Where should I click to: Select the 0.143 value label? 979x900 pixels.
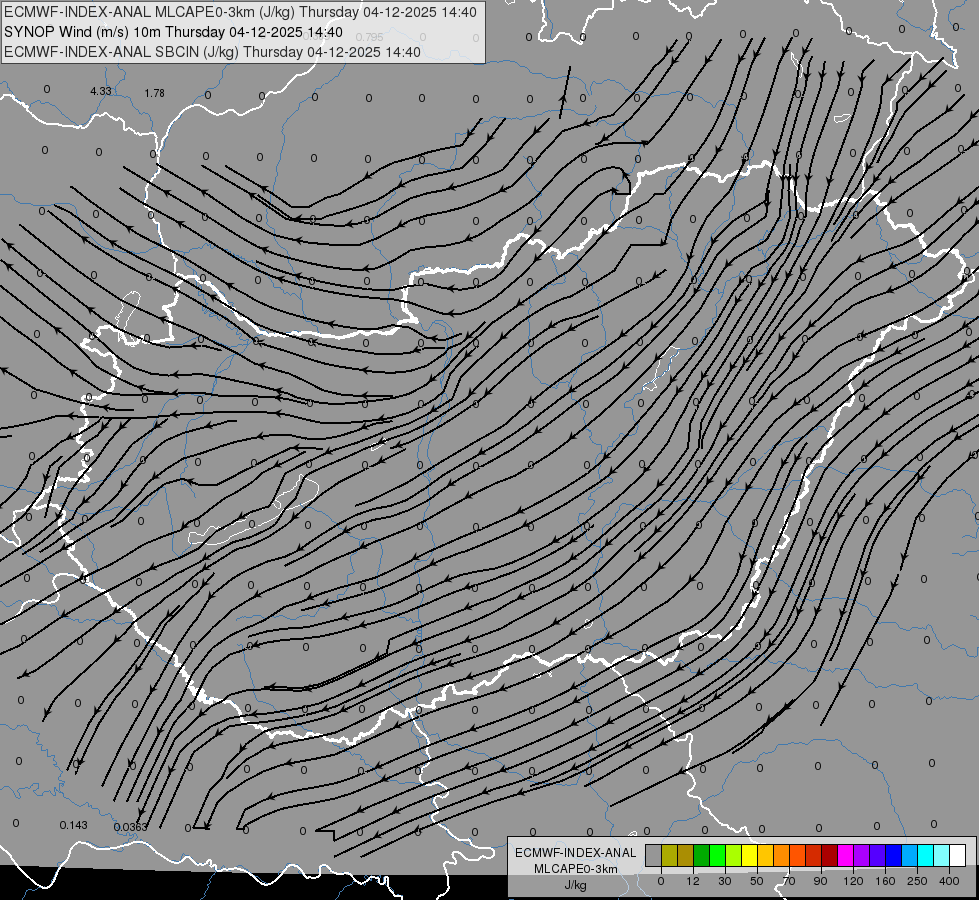coord(74,825)
